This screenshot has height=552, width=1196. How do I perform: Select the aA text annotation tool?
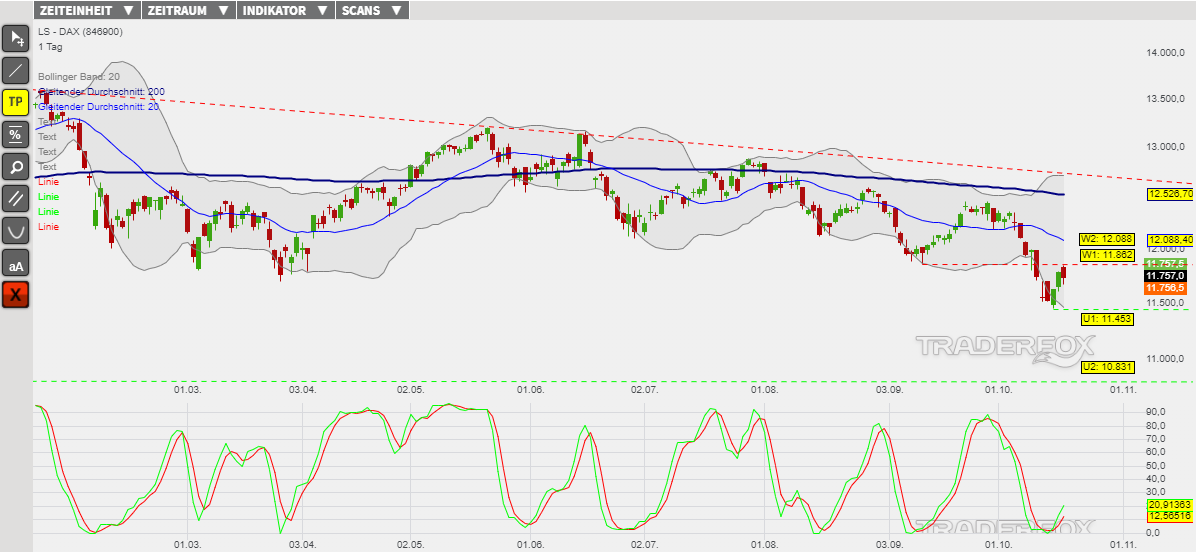pos(16,262)
